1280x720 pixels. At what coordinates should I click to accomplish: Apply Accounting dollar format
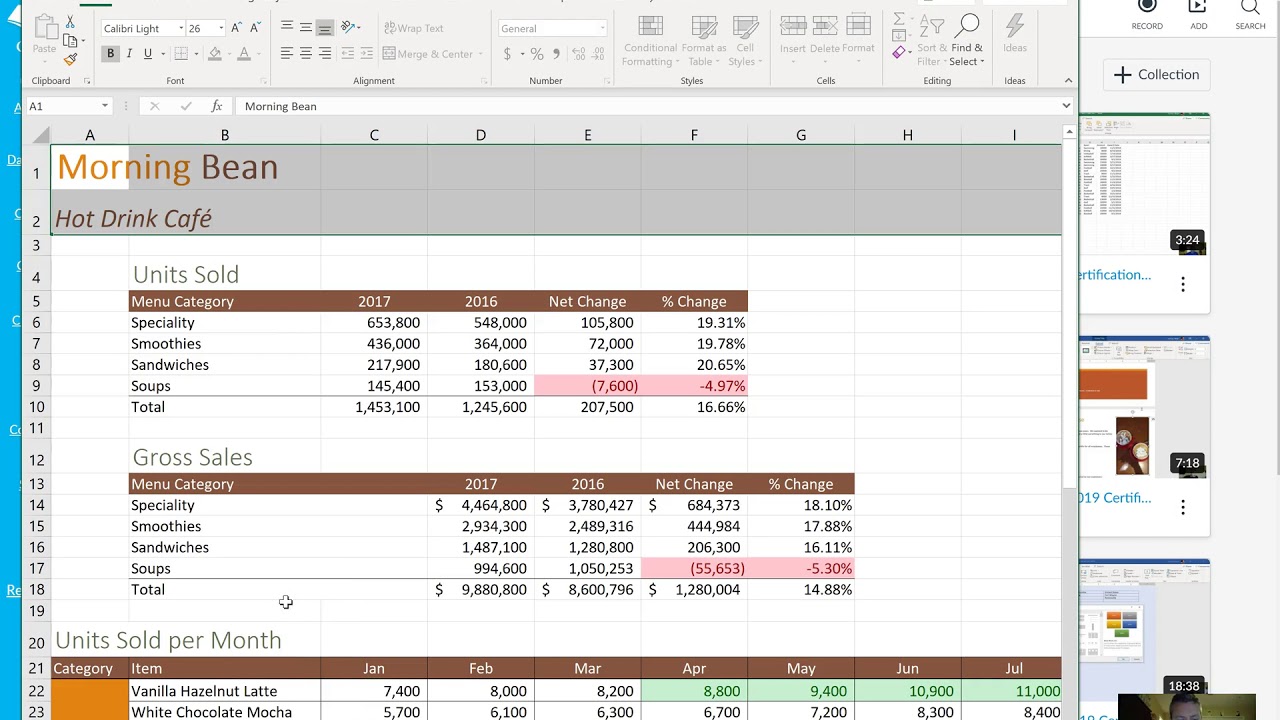[x=508, y=54]
